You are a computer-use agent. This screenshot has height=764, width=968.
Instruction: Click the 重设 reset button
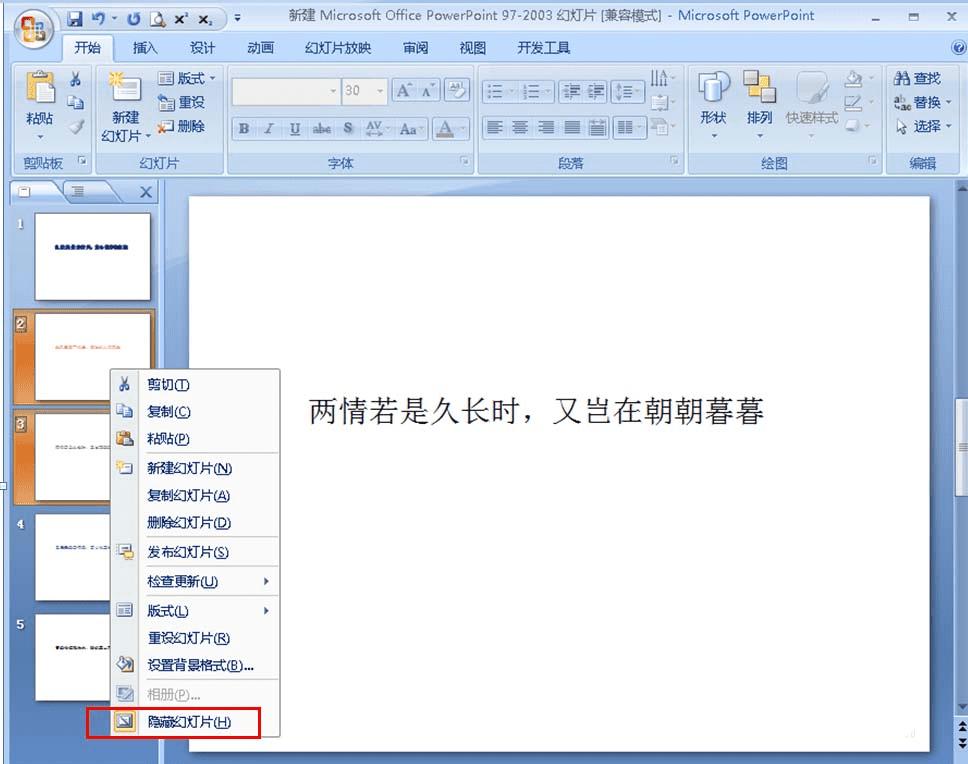[181, 102]
